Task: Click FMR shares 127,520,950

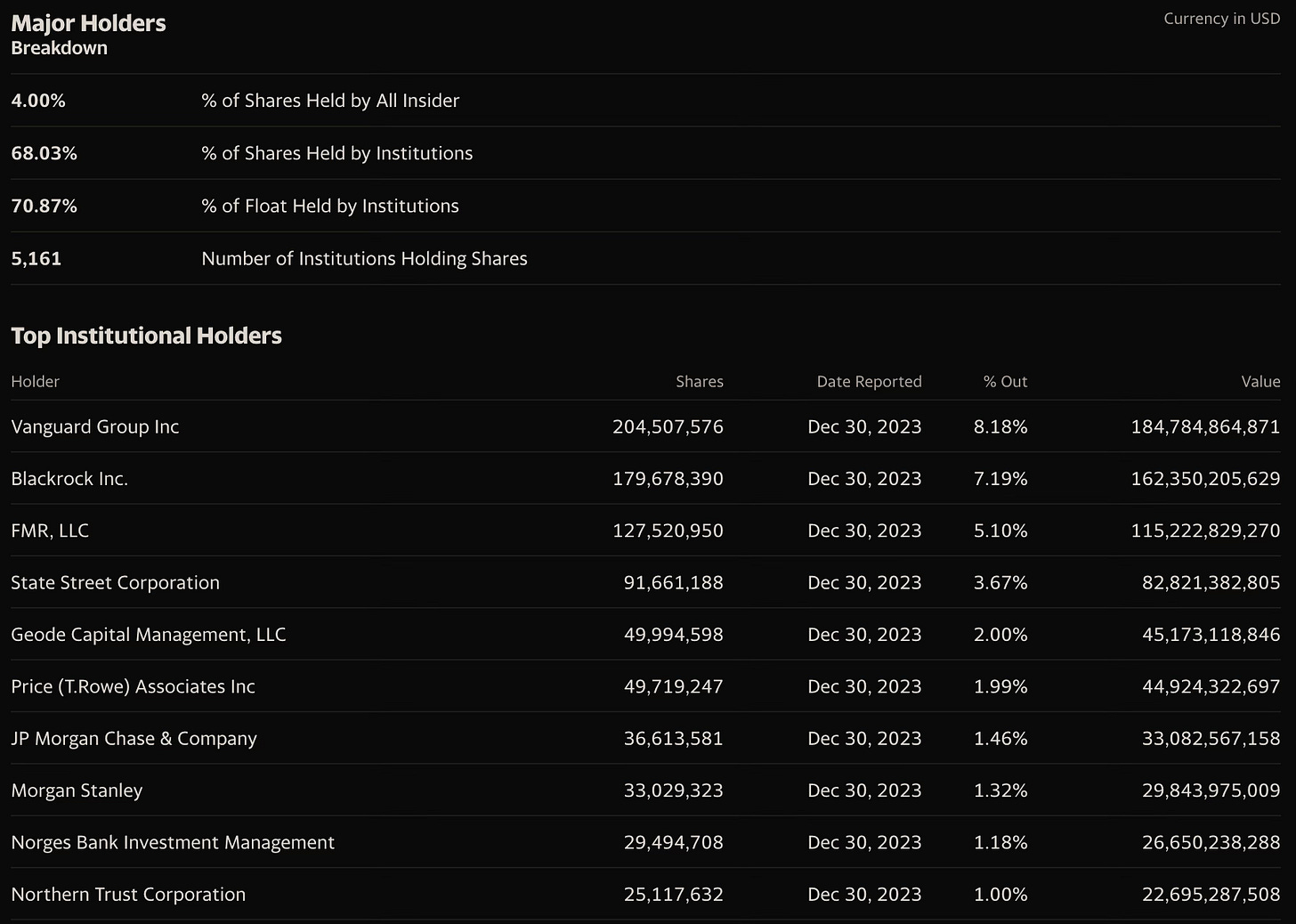Action: 668,531
